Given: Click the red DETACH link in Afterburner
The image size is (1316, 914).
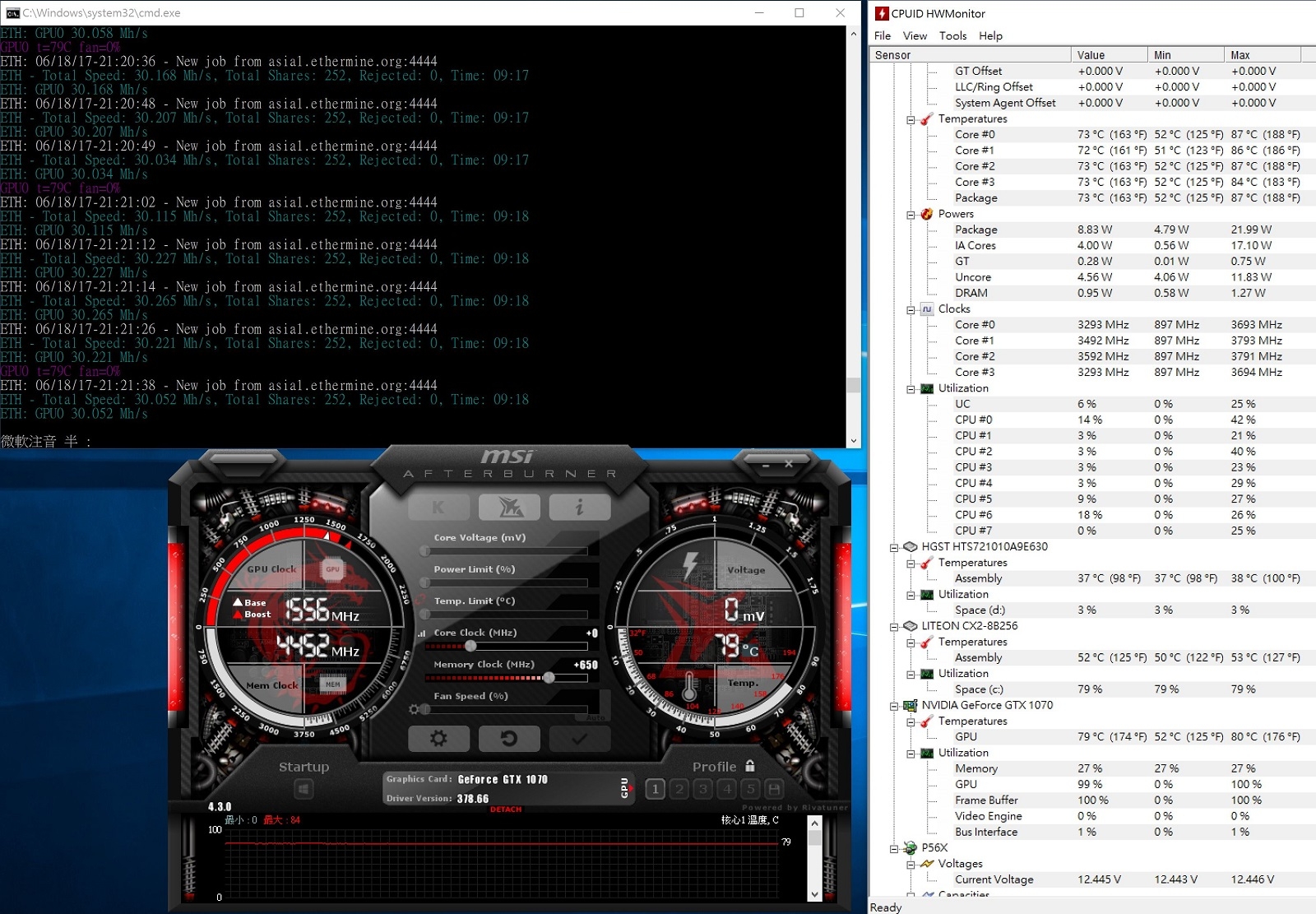Looking at the screenshot, I should pos(506,810).
